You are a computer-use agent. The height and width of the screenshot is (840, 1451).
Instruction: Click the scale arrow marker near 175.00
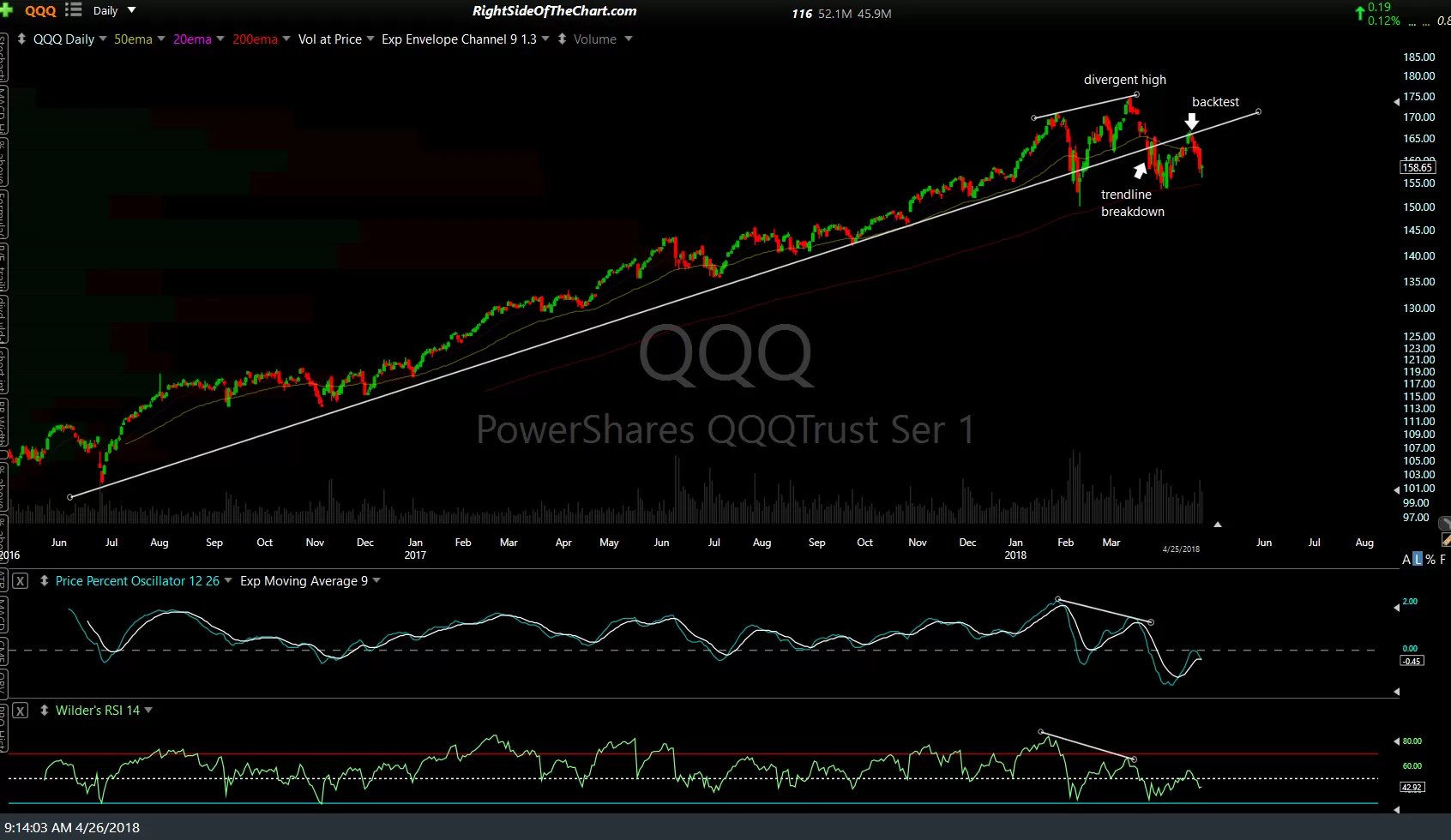pos(1396,102)
